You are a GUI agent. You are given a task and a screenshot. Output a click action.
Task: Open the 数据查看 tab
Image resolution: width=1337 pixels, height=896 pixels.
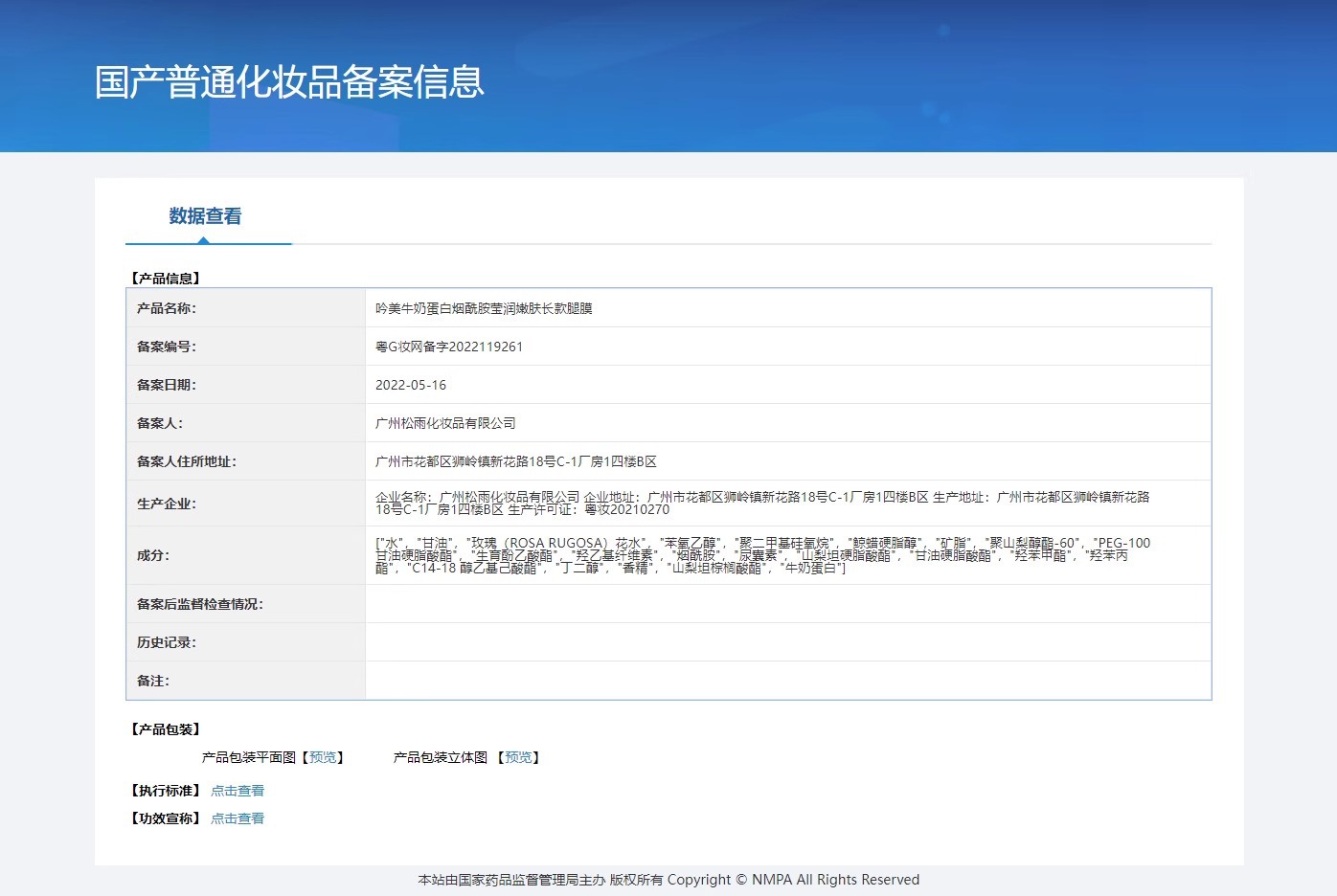pos(205,216)
